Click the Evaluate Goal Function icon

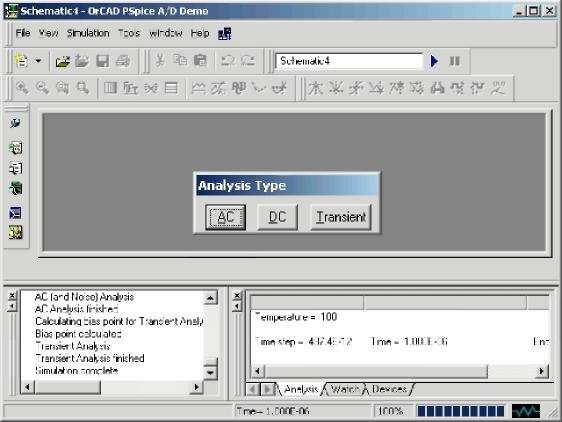(218, 88)
